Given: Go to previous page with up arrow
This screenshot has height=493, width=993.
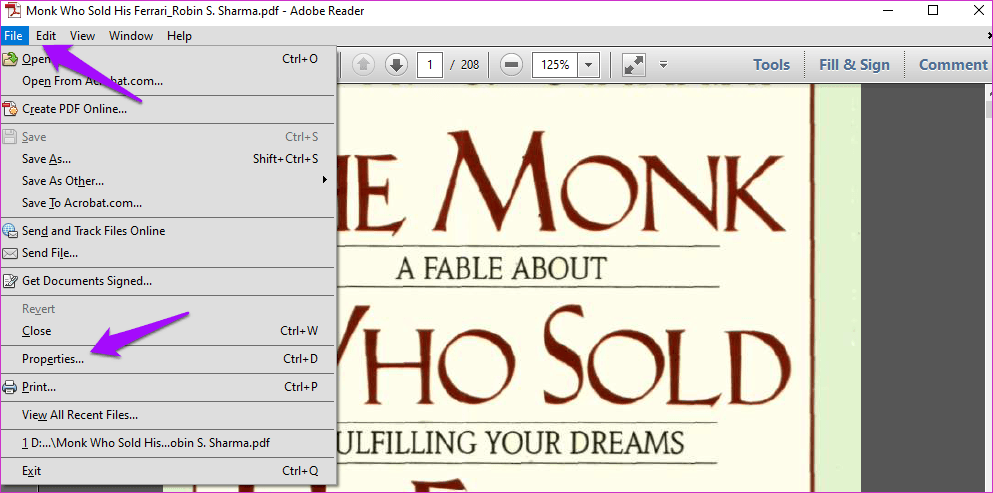Looking at the screenshot, I should click(364, 65).
